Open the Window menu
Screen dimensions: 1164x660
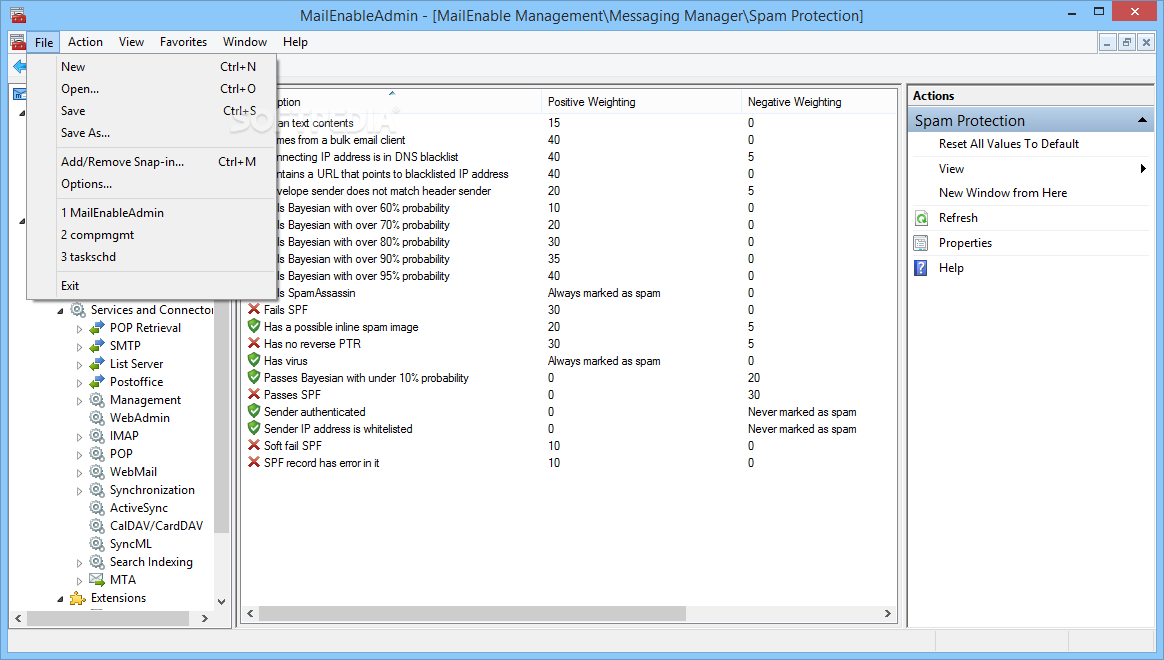pyautogui.click(x=245, y=42)
